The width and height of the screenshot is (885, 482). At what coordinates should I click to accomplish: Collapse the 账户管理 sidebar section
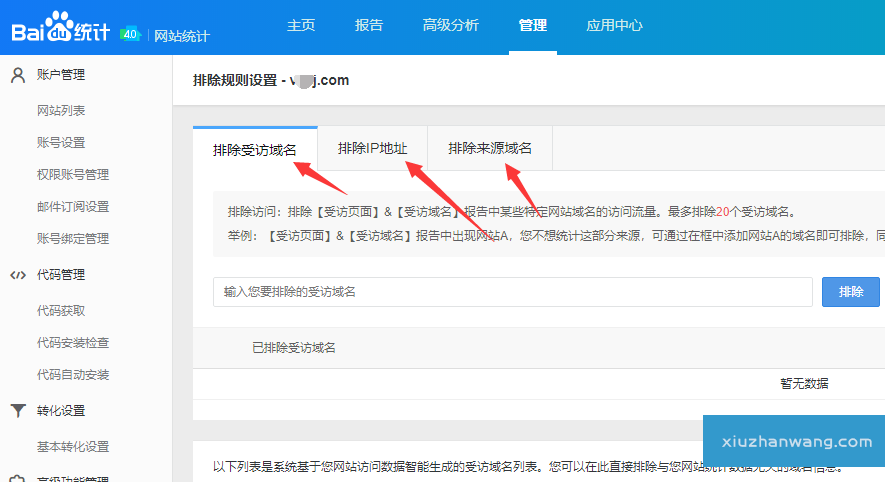[61, 75]
